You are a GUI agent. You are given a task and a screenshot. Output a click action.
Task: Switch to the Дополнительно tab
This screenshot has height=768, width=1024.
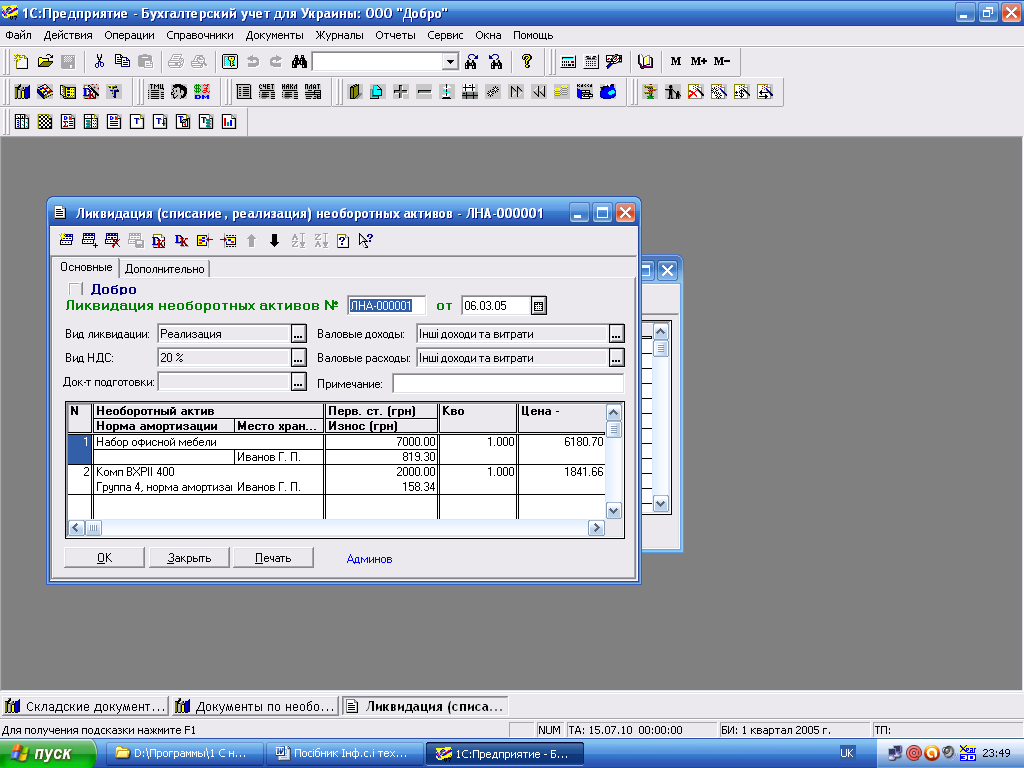pos(165,268)
